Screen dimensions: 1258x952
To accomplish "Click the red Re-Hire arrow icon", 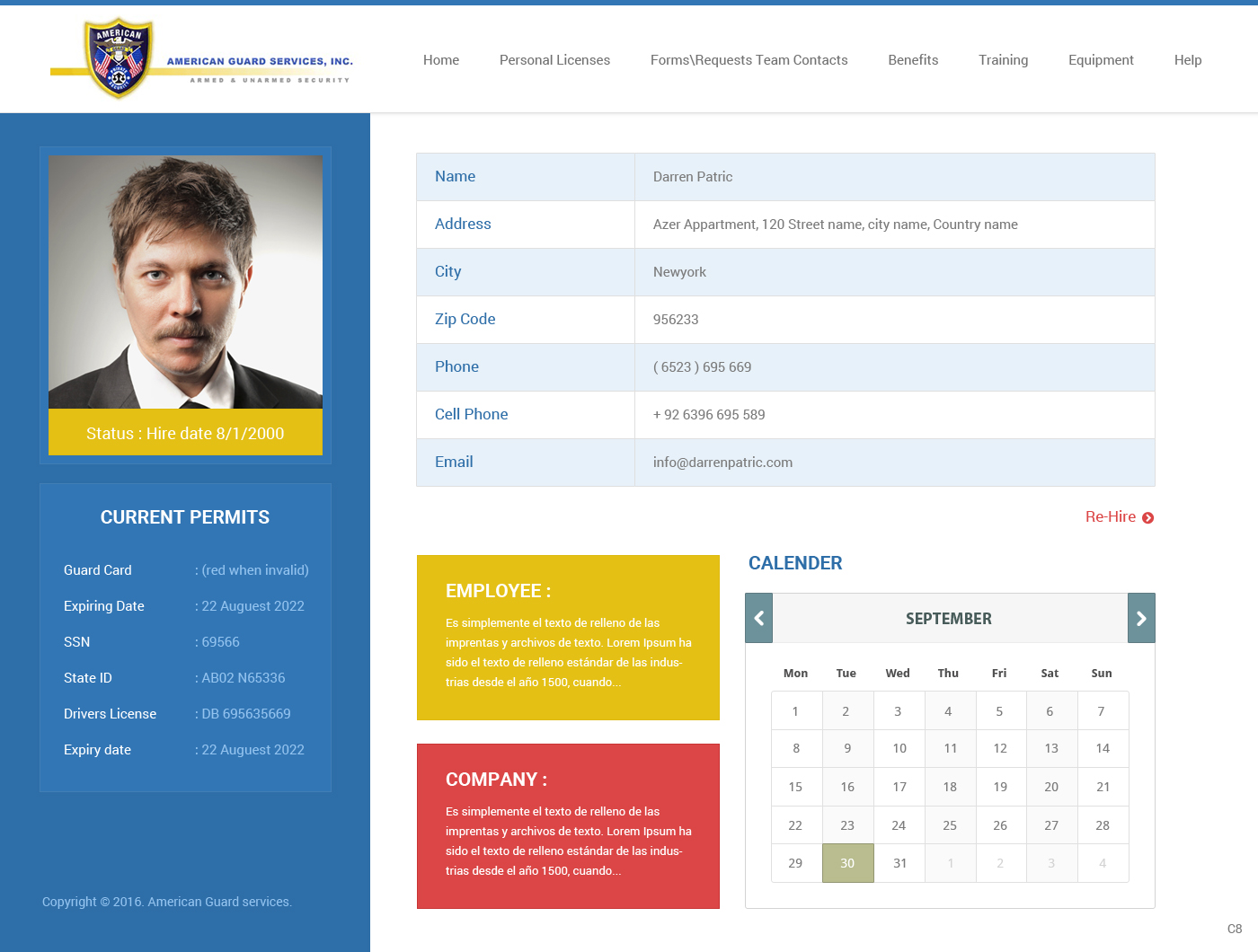I will (x=1147, y=517).
